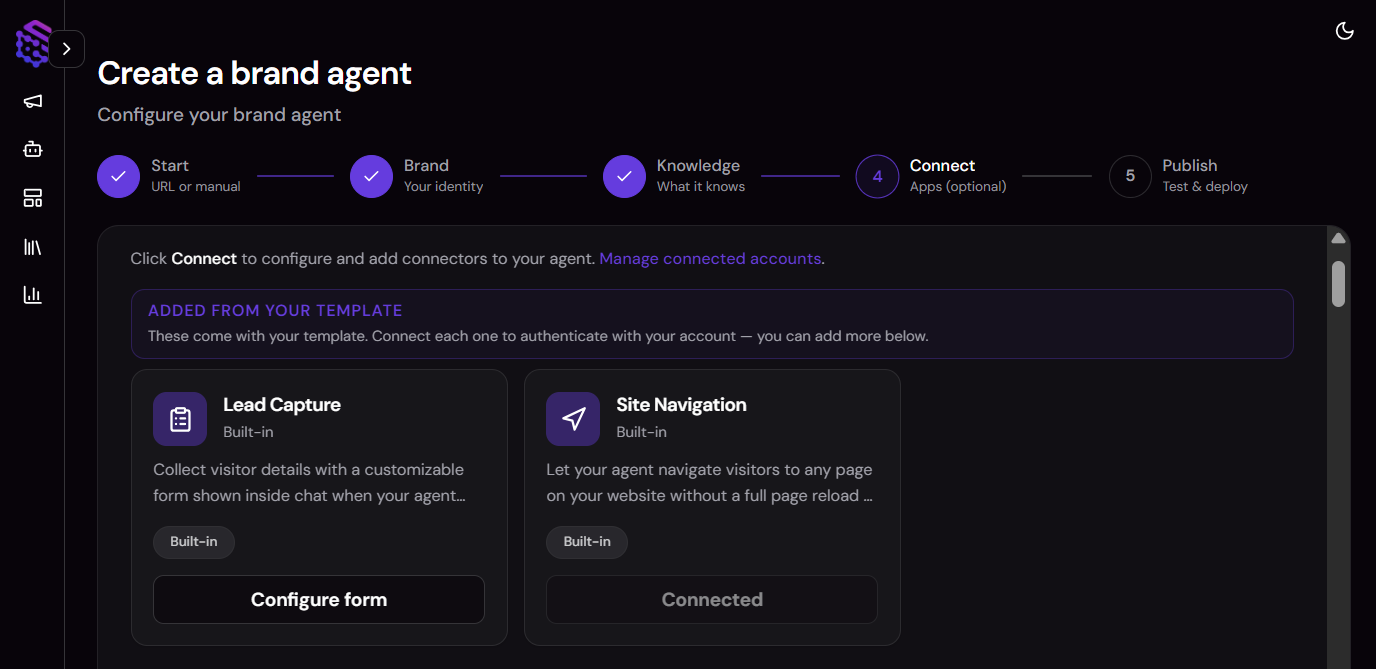Click the Site Navigation arrow icon
This screenshot has width=1376, height=669.
[573, 419]
